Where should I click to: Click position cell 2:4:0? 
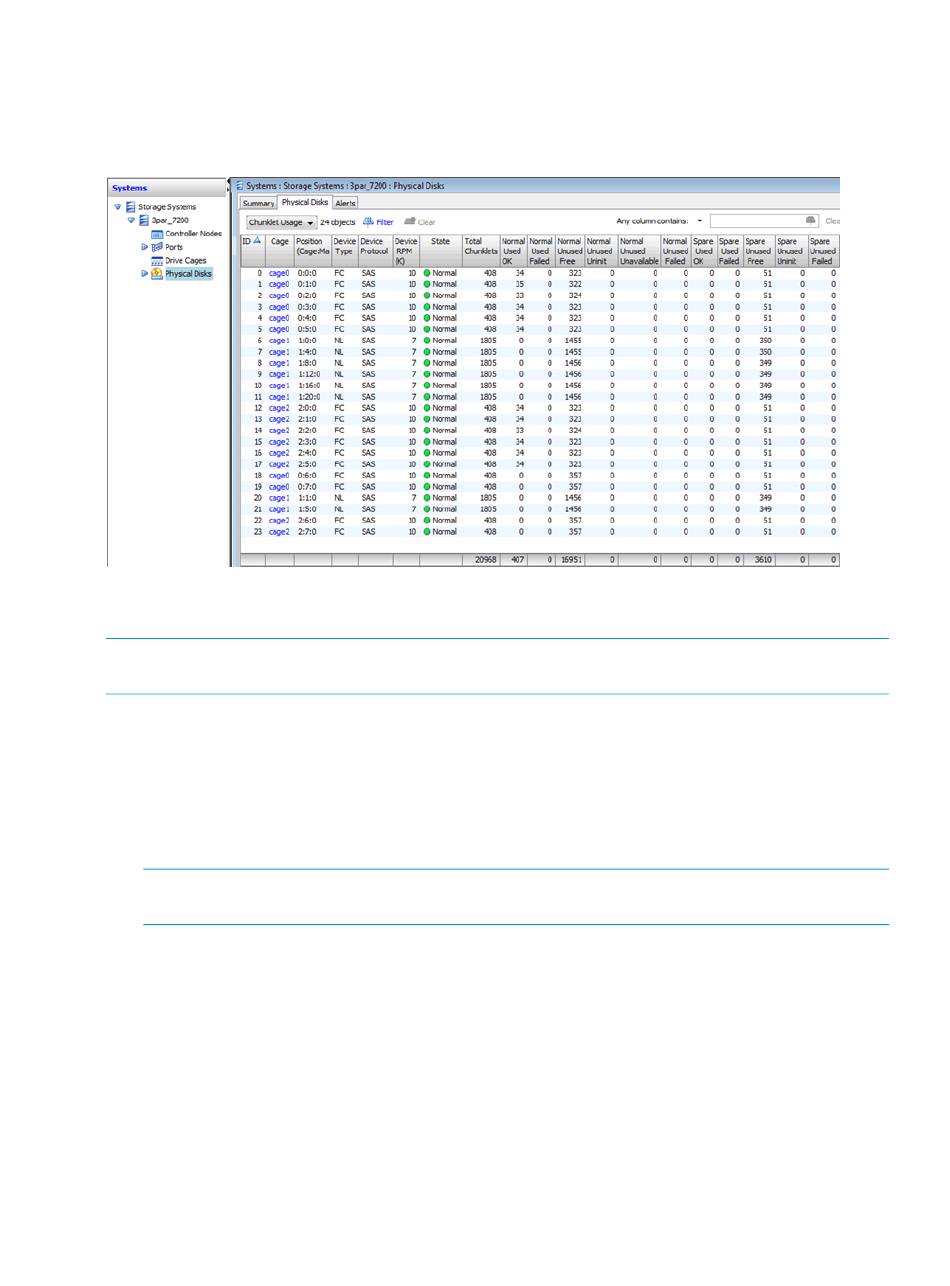point(307,453)
